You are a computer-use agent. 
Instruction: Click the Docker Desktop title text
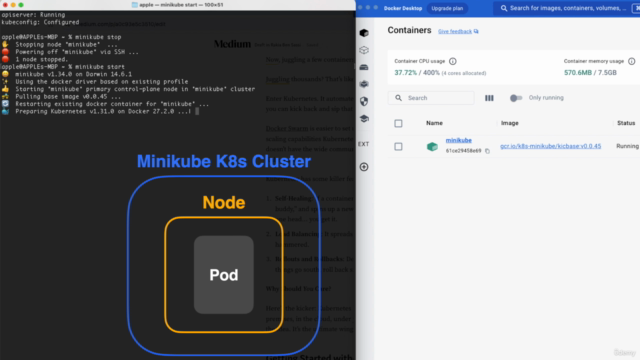coord(403,8)
